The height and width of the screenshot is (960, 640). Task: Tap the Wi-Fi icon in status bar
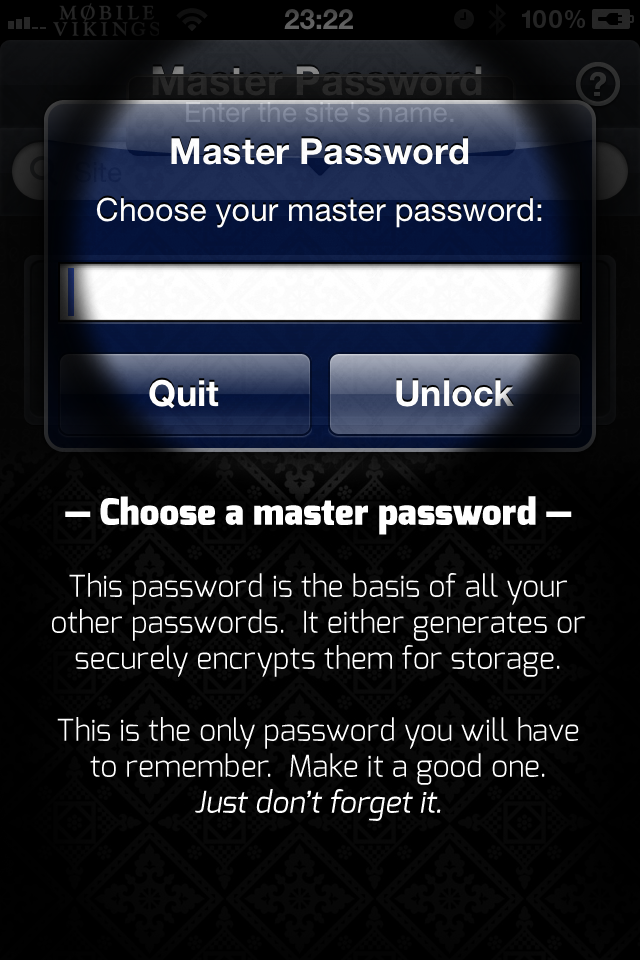(193, 20)
